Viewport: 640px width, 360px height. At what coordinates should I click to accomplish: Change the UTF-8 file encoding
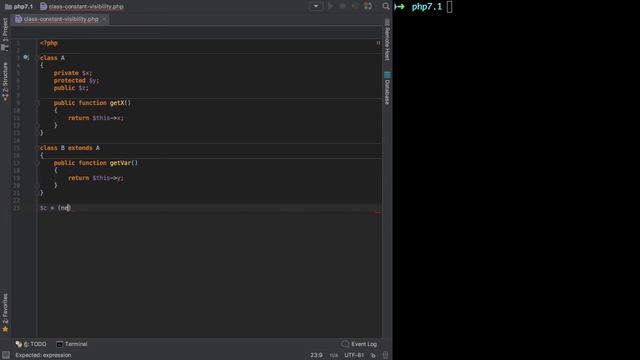(x=354, y=355)
